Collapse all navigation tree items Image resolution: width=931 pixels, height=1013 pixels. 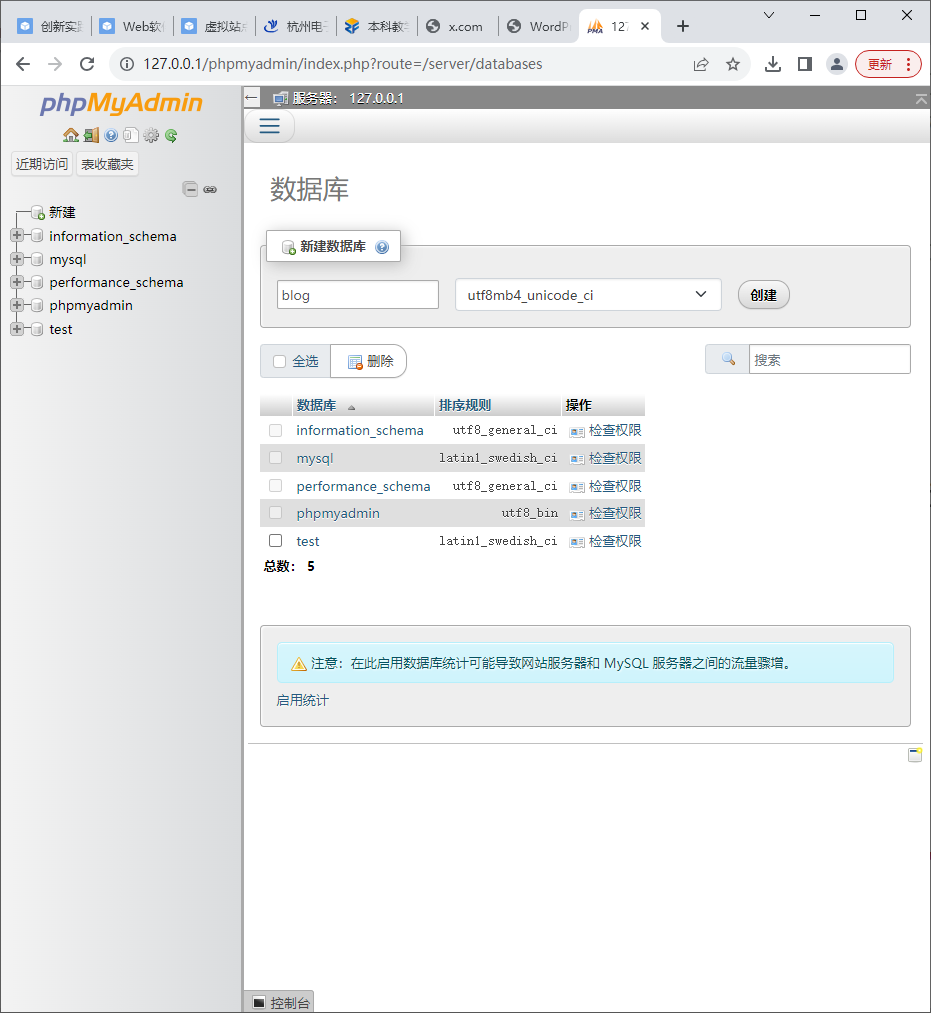[190, 189]
